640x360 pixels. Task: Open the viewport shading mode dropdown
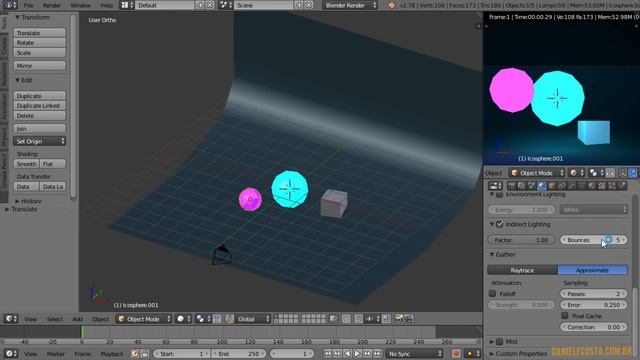click(183, 319)
